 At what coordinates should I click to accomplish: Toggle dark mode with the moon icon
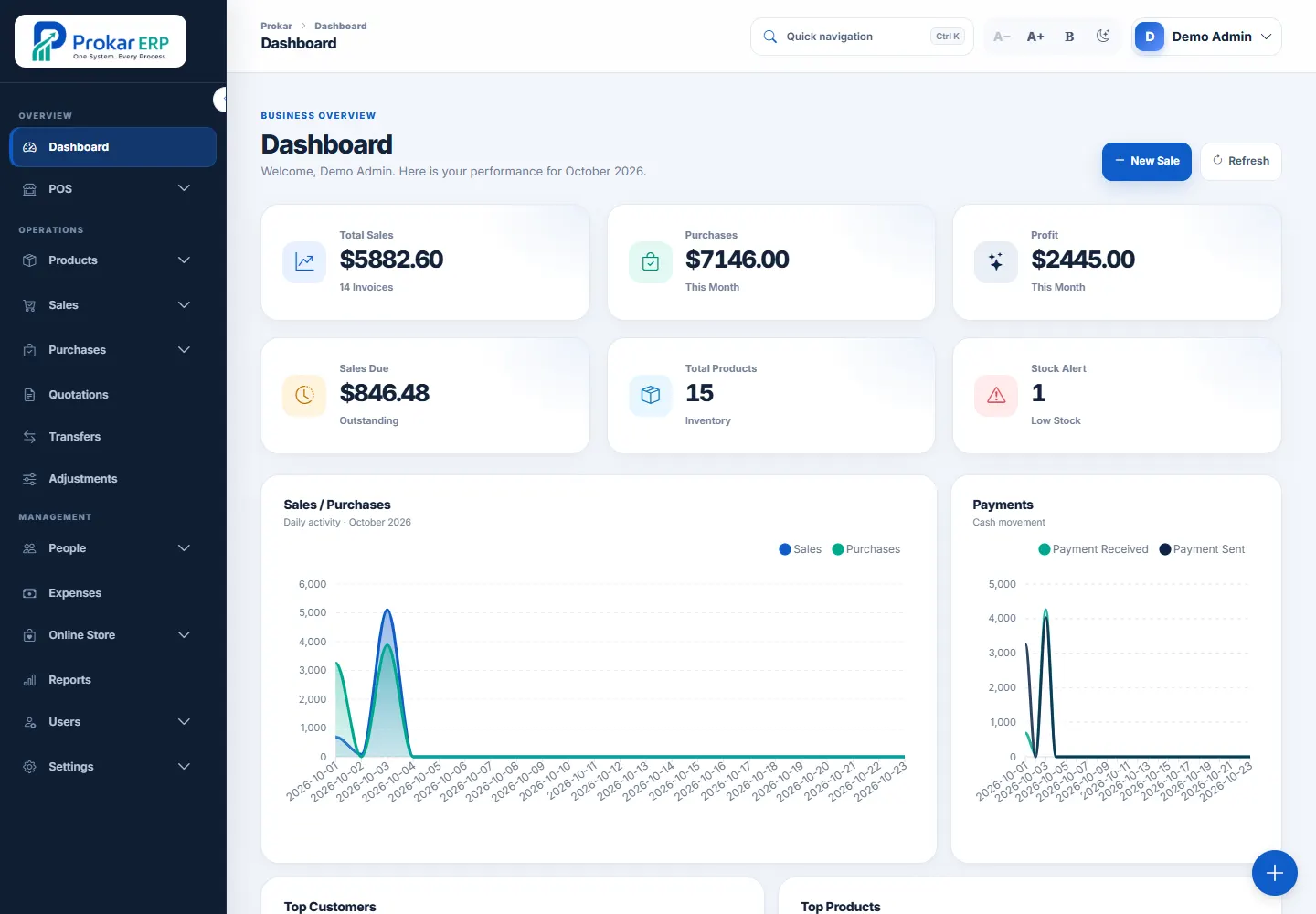click(1103, 37)
